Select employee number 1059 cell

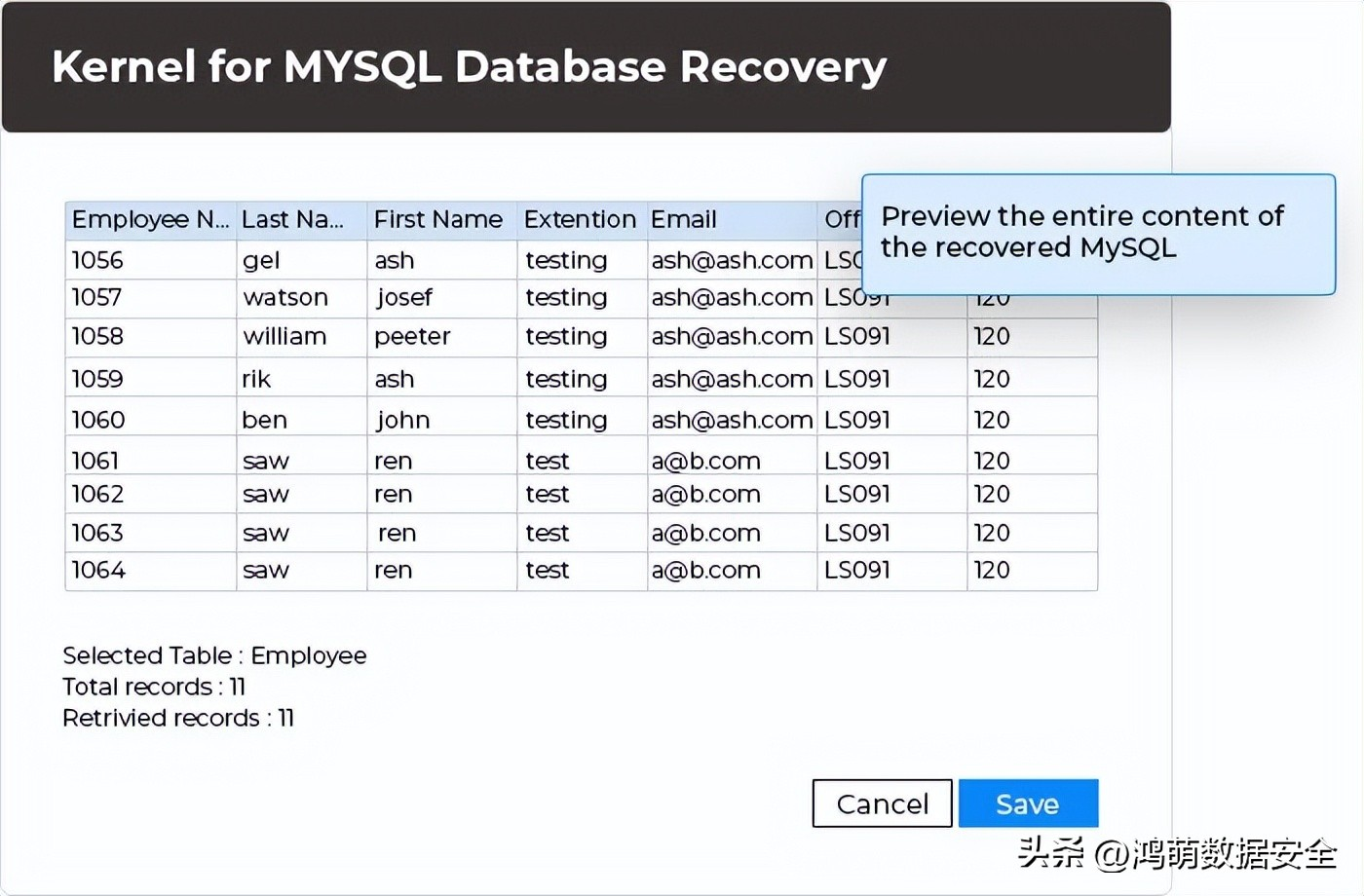(151, 379)
